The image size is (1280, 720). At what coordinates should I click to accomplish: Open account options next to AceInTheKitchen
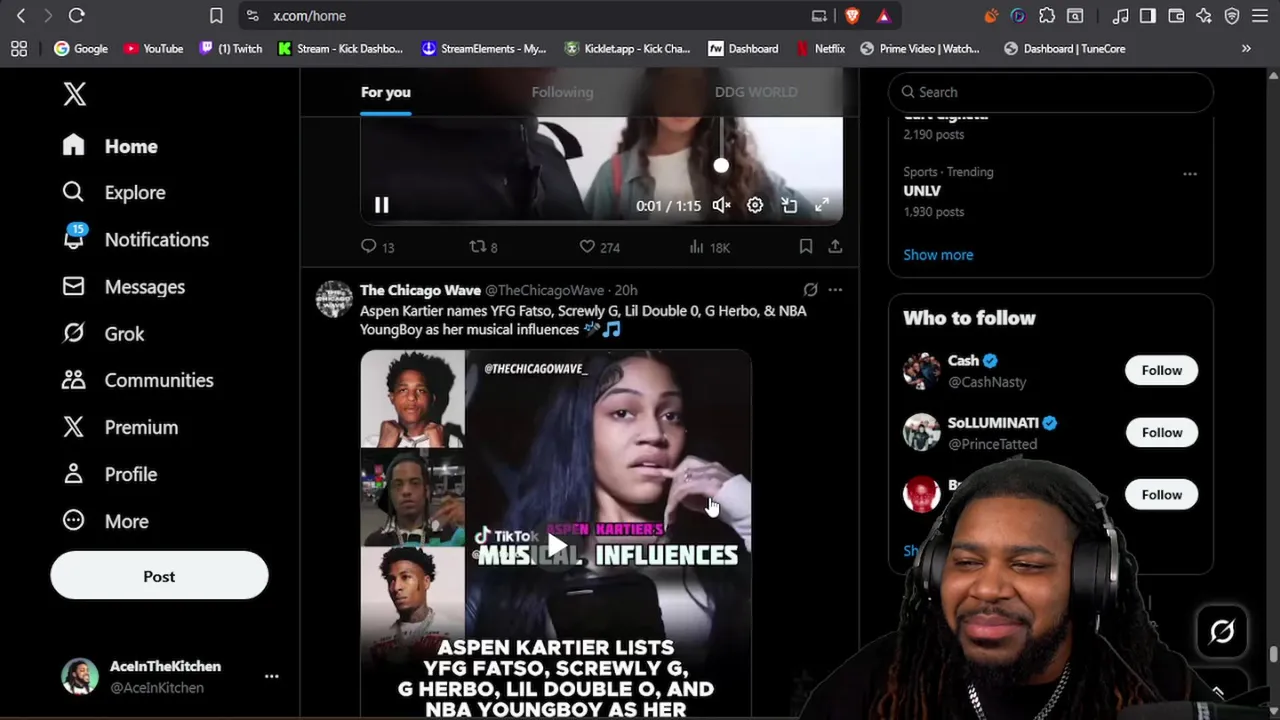click(x=271, y=676)
